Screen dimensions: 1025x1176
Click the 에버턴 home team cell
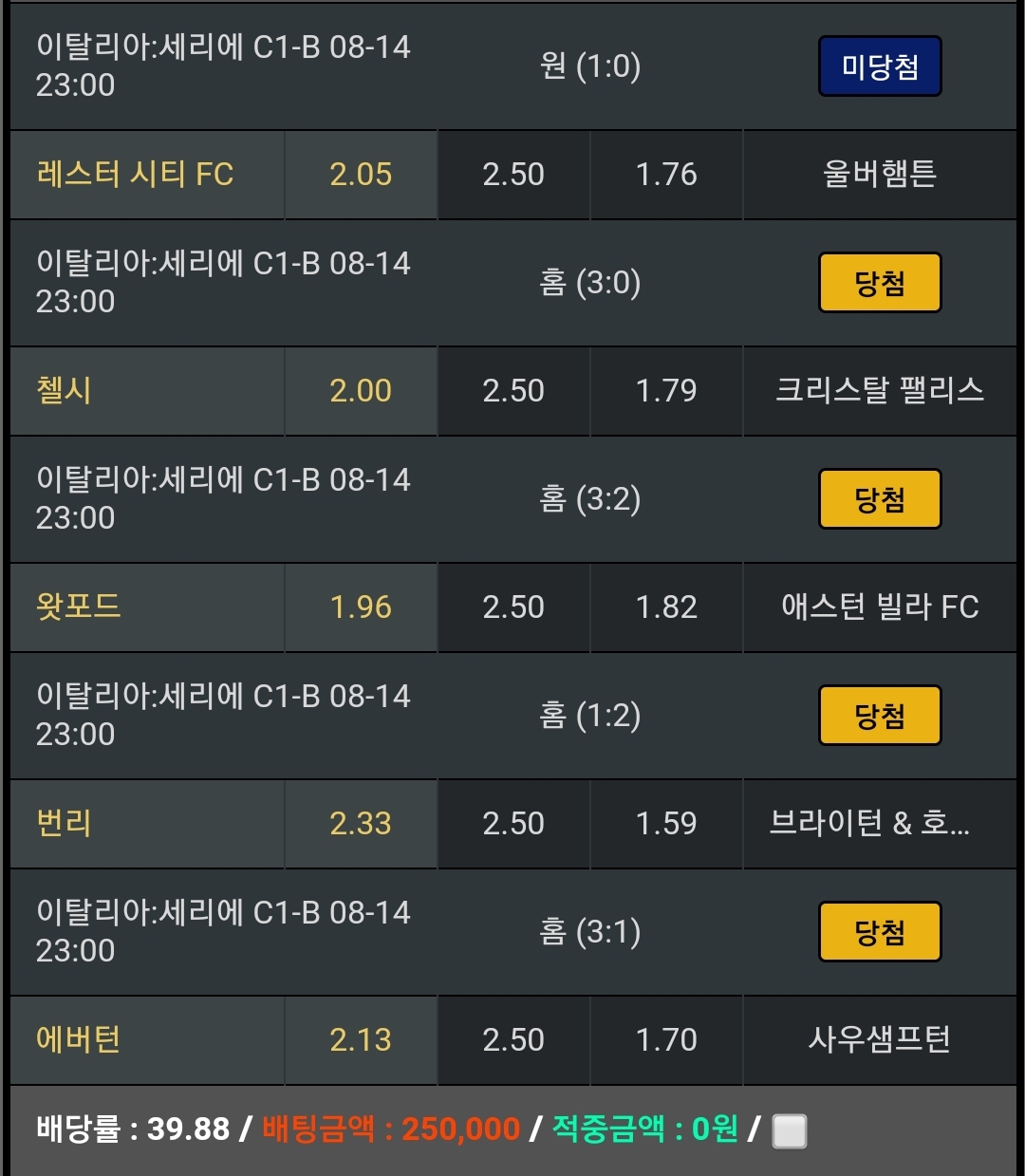[x=147, y=1040]
